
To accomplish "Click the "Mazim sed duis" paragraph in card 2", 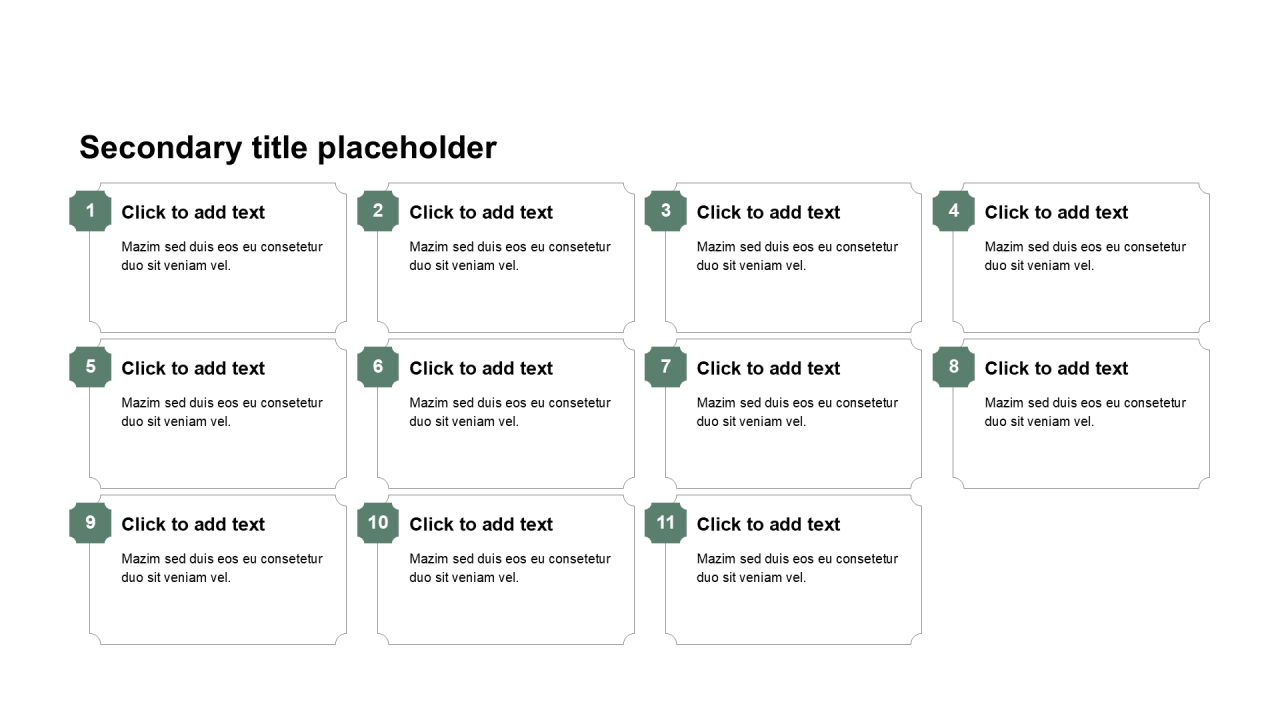I will pos(510,256).
